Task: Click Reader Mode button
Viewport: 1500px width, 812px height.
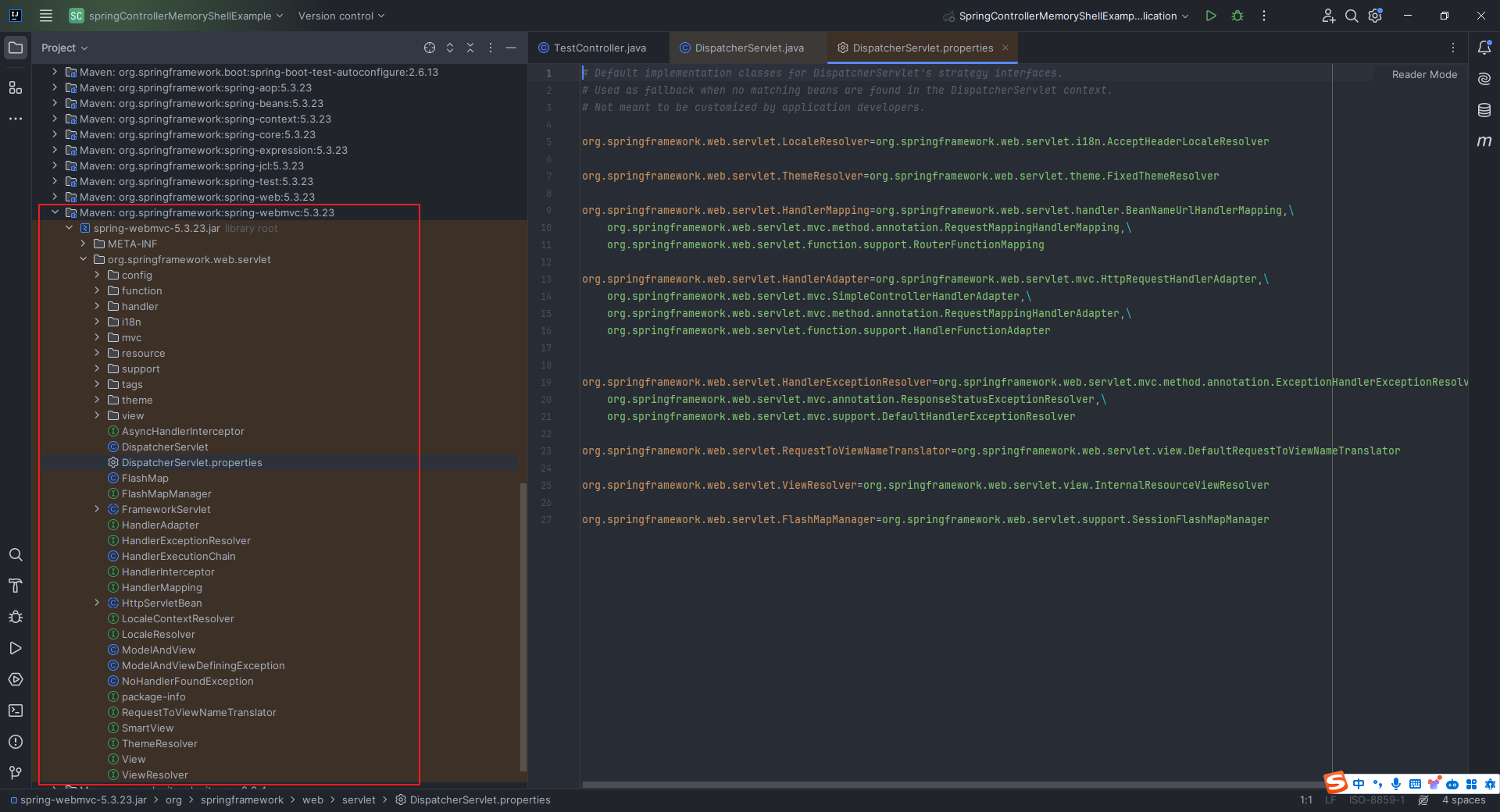Action: pos(1424,74)
